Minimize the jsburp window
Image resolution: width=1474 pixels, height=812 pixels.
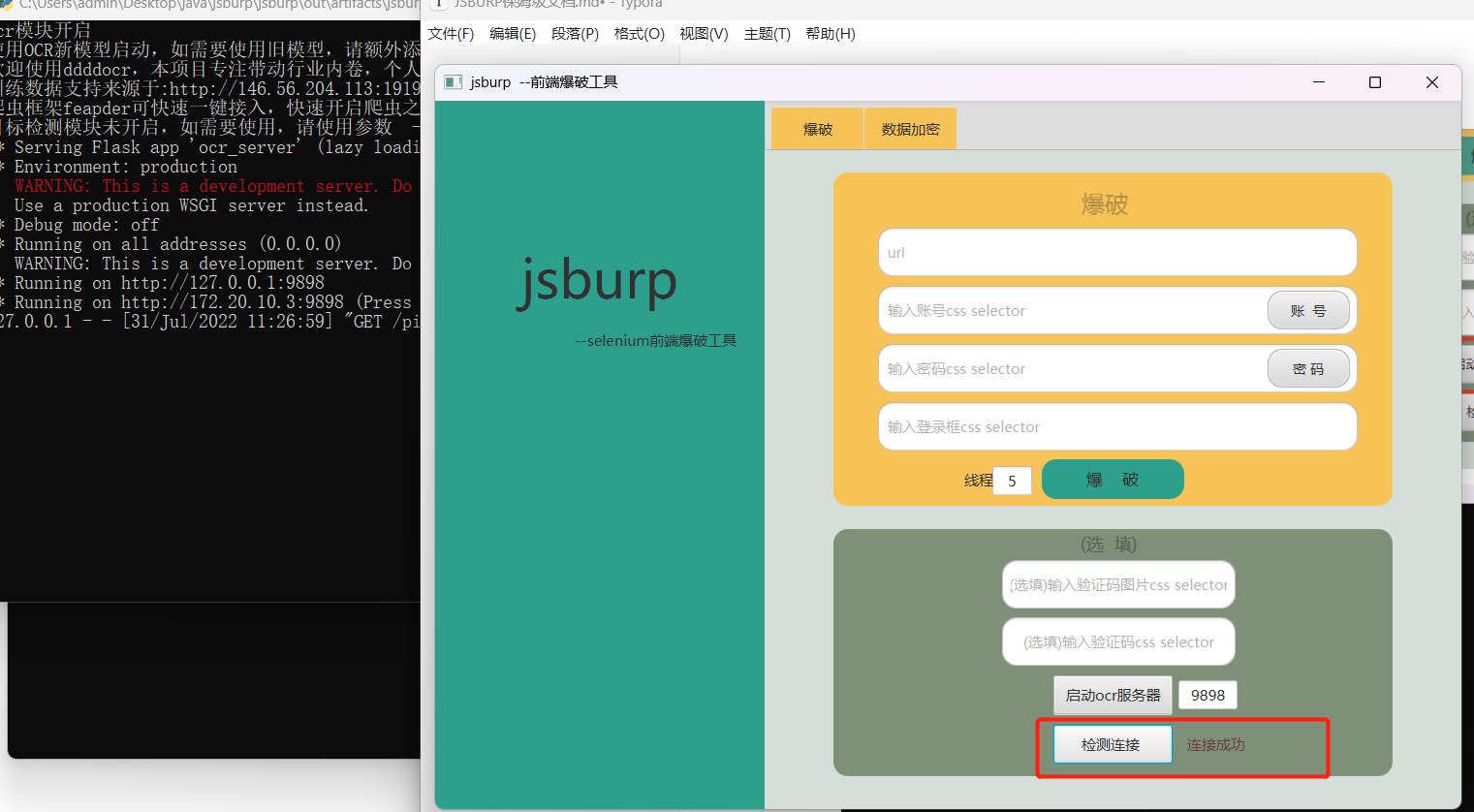tap(1319, 82)
